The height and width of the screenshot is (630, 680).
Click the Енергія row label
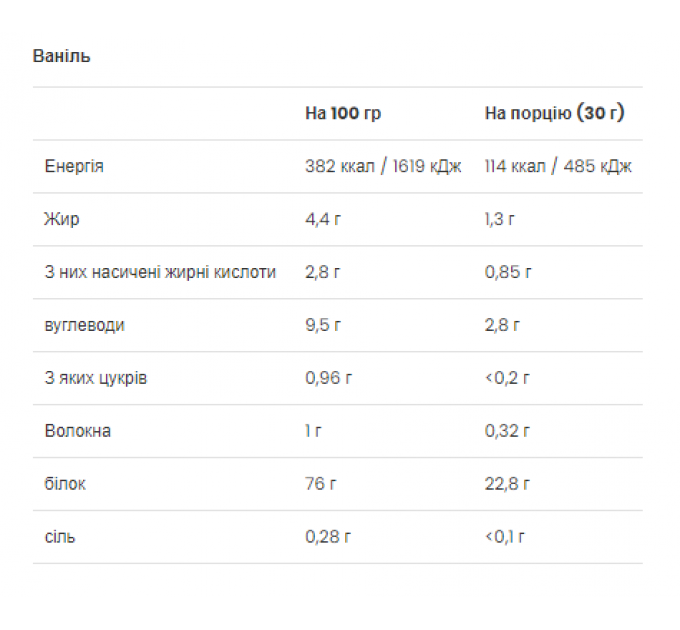(74, 166)
